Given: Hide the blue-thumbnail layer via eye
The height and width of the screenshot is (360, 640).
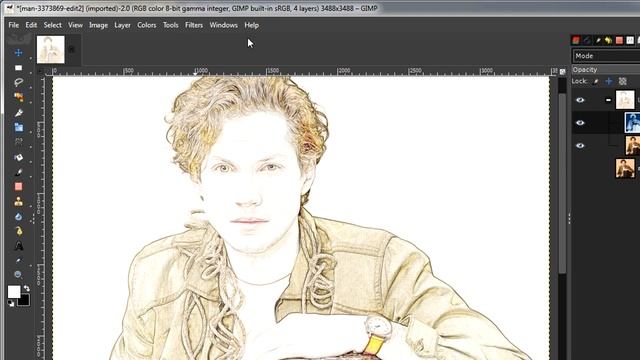Looking at the screenshot, I should pyautogui.click(x=580, y=123).
